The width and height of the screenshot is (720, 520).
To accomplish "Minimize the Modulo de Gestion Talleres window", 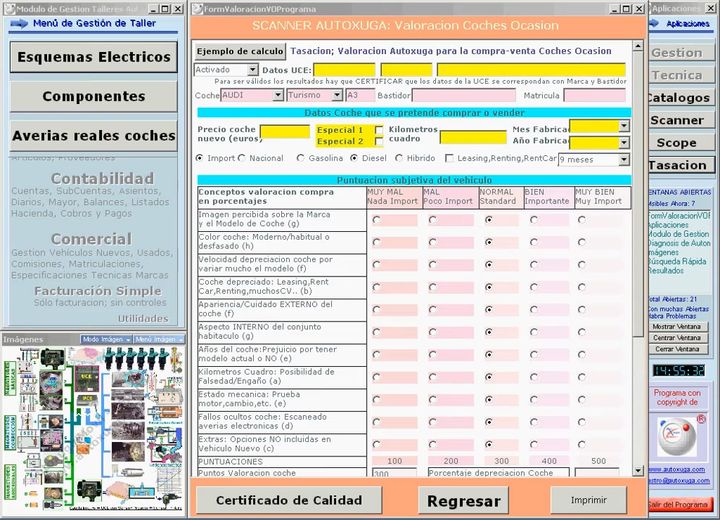I will [155, 9].
